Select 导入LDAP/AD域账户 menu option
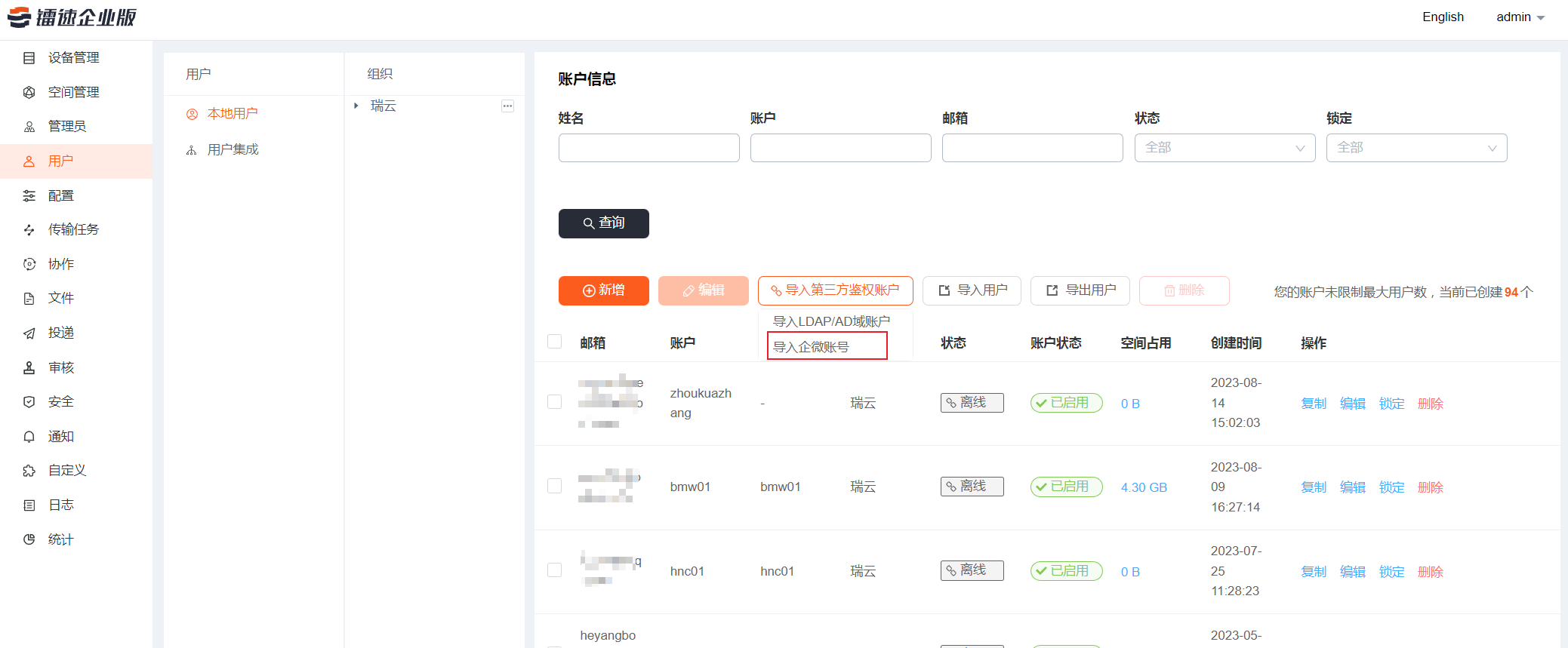The image size is (1568, 648). tap(831, 321)
